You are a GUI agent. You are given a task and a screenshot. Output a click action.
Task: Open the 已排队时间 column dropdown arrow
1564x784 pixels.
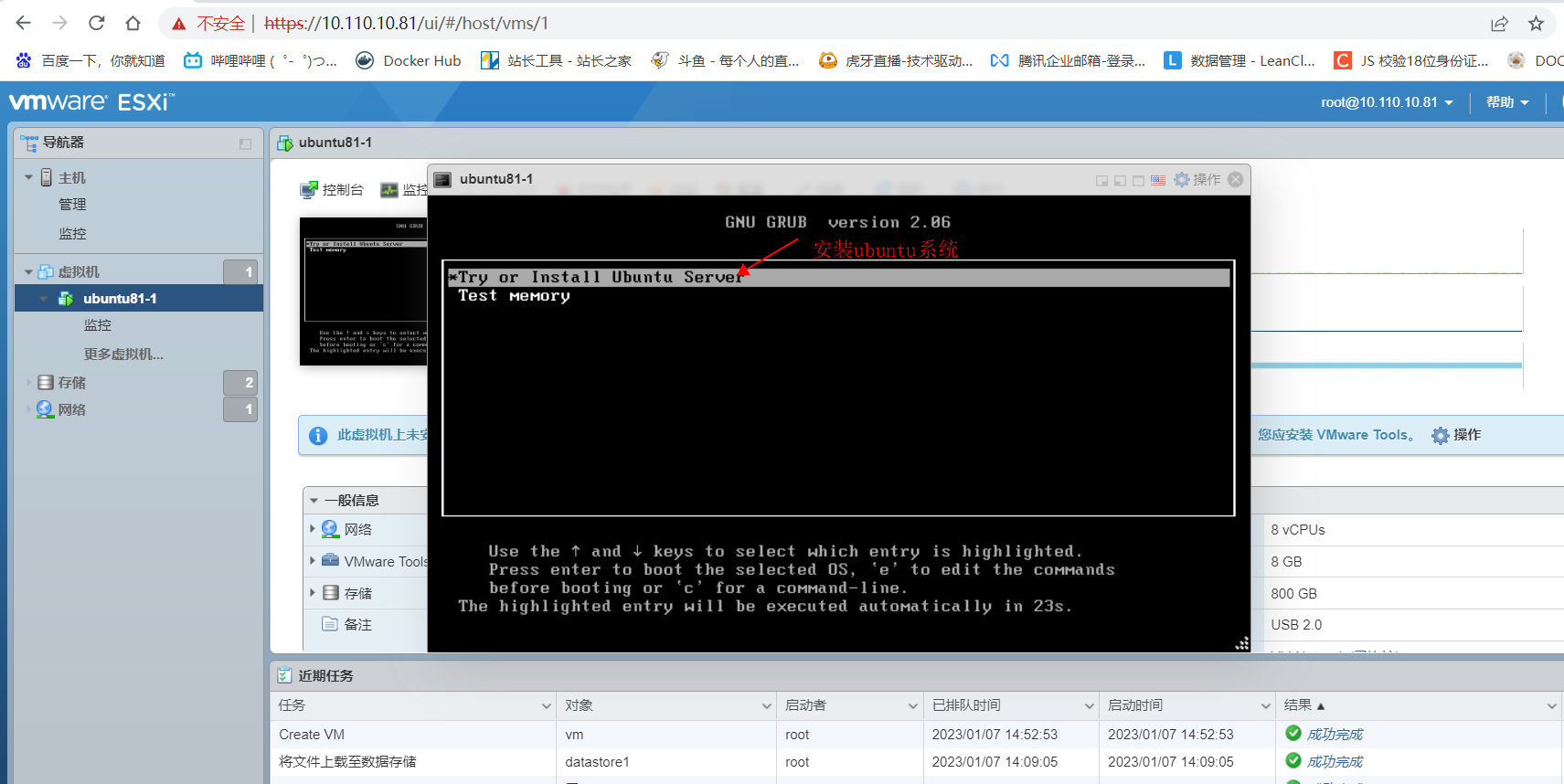point(1090,706)
